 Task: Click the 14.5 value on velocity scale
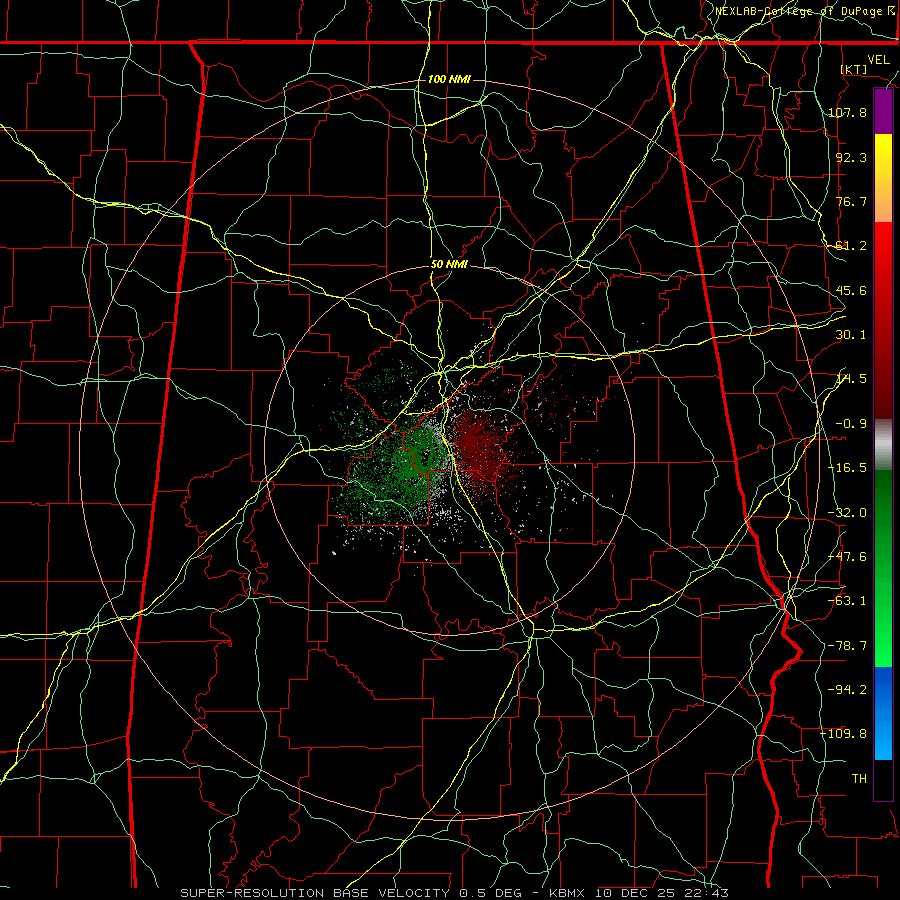click(x=851, y=379)
